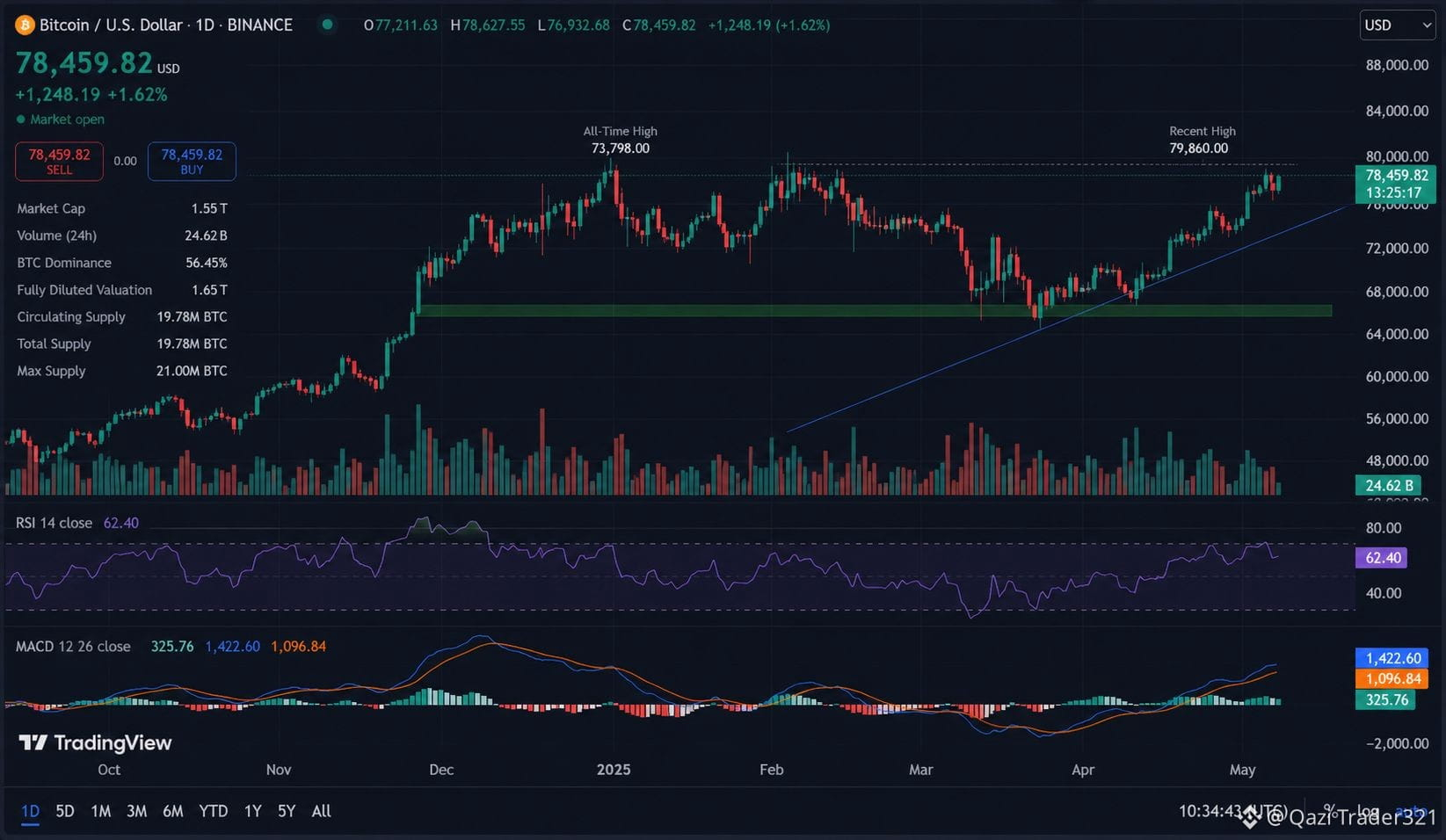Screen dimensions: 1446x840
Task: Click the green support zone rectangle
Action: pos(876,310)
